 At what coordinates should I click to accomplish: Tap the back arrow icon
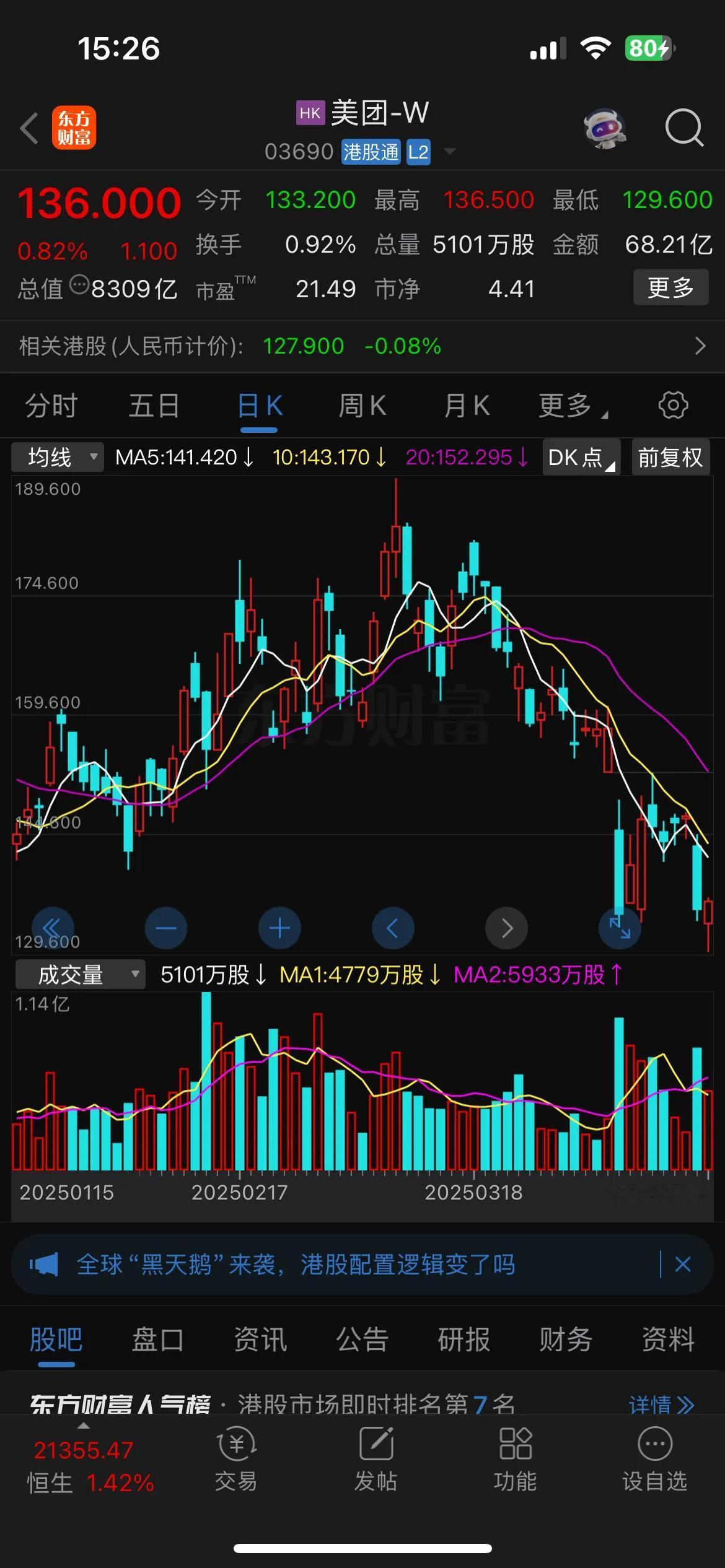[29, 129]
